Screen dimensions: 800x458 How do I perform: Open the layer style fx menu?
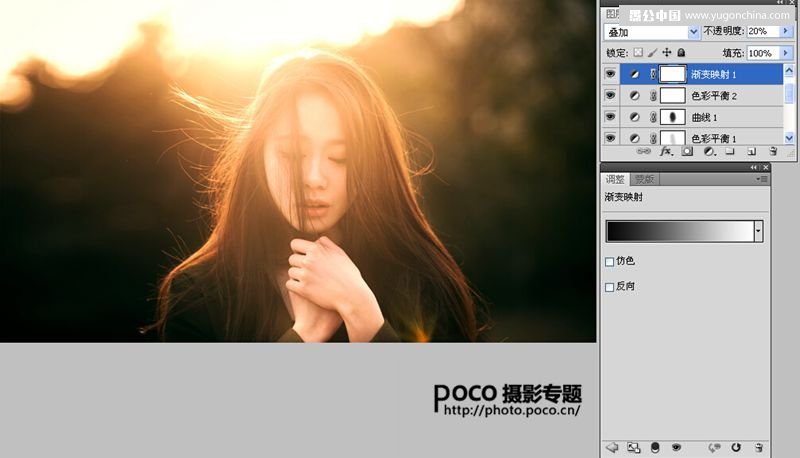tap(666, 151)
